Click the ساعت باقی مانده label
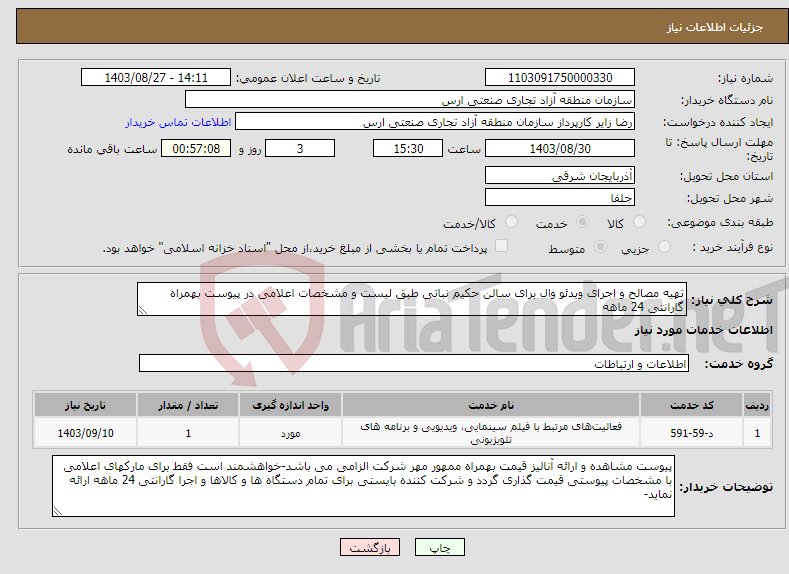The image size is (789, 574). coord(112,149)
